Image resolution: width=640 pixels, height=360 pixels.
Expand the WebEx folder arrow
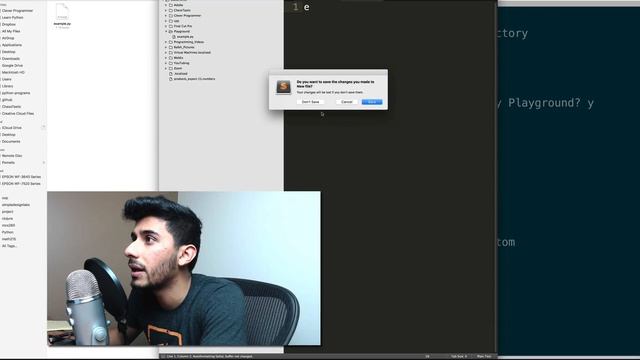point(166,58)
